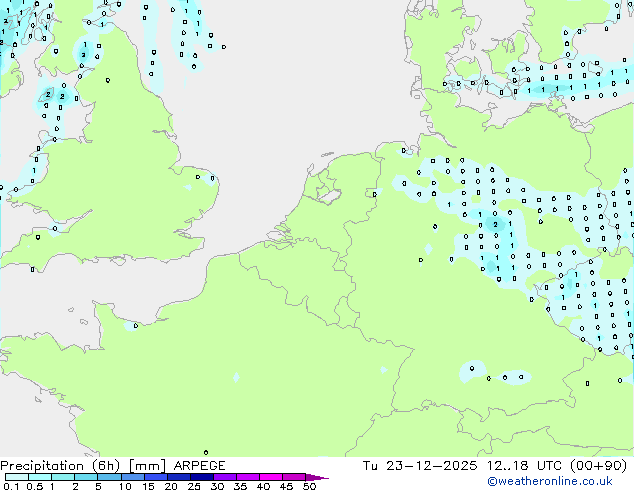Click the 20–25 mm legend color swatch

178,477
